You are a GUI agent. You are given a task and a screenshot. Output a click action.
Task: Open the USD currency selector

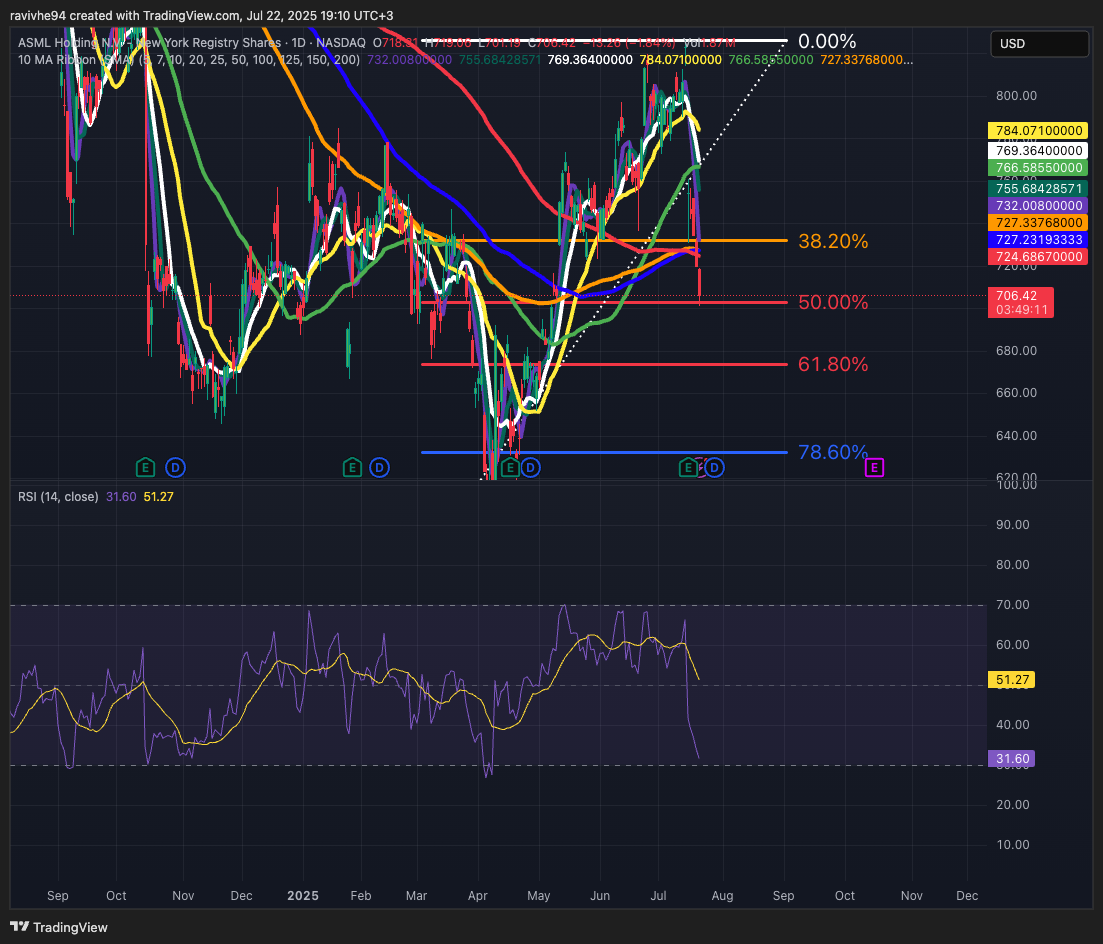[x=1039, y=44]
